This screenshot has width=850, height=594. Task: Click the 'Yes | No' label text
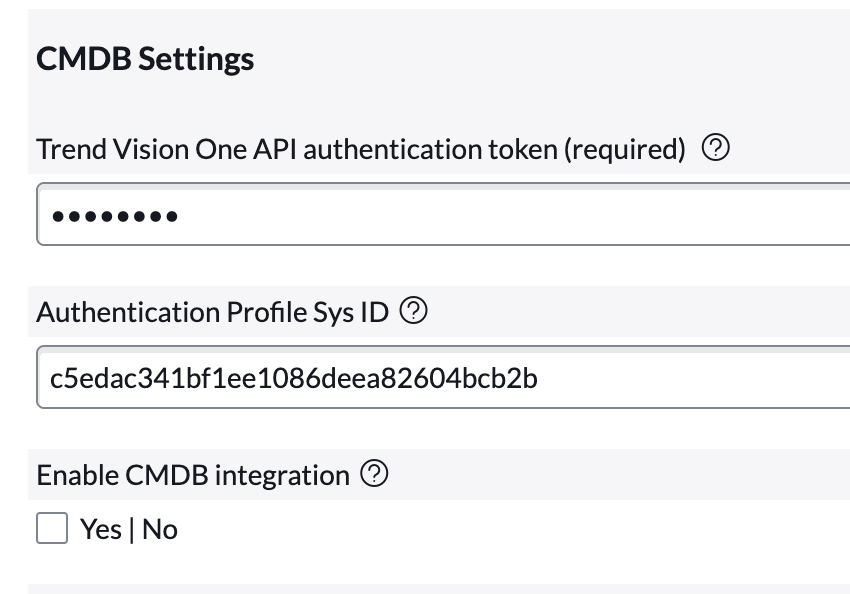126,528
